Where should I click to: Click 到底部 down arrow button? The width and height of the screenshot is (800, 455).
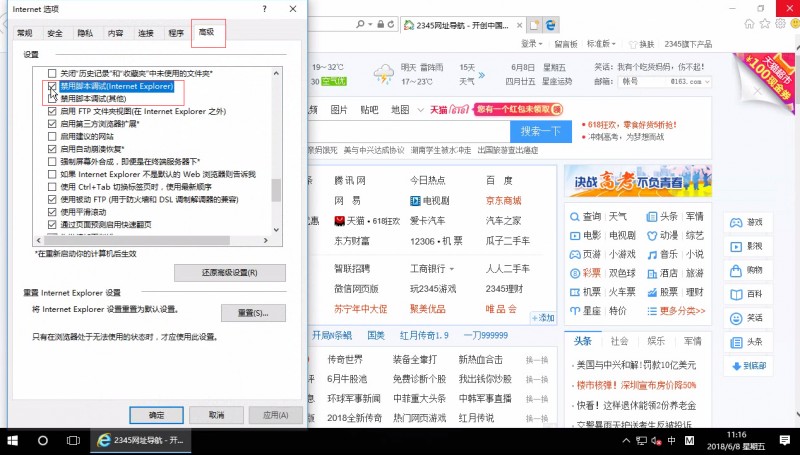pos(748,366)
